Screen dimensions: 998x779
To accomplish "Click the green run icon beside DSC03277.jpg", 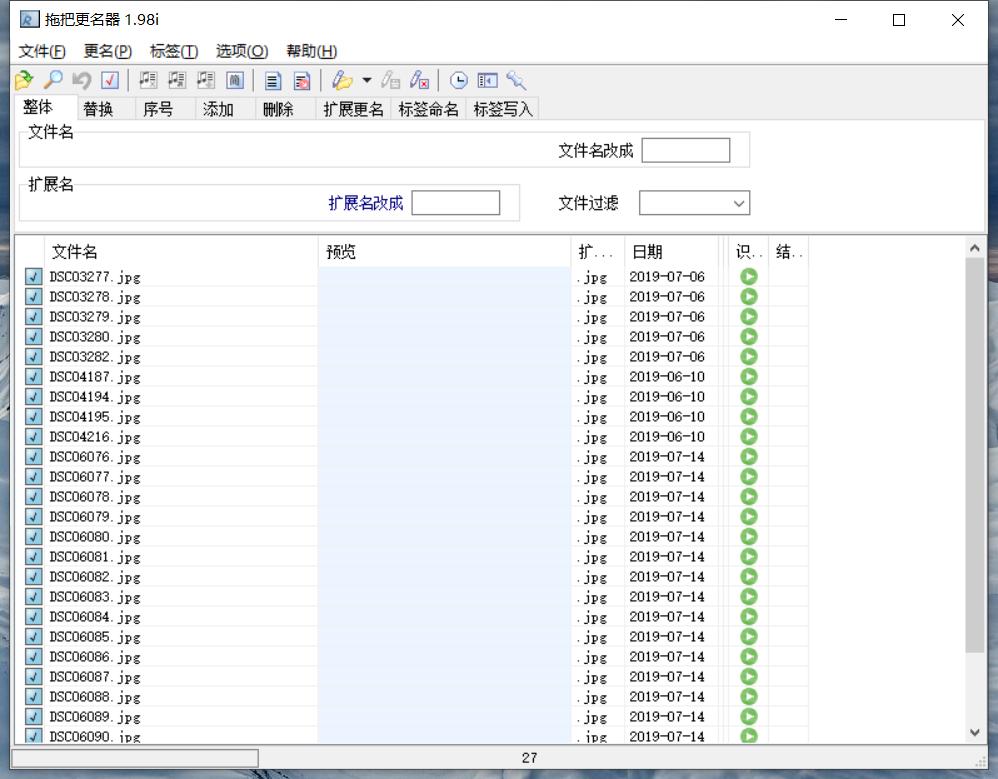I will tap(748, 277).
